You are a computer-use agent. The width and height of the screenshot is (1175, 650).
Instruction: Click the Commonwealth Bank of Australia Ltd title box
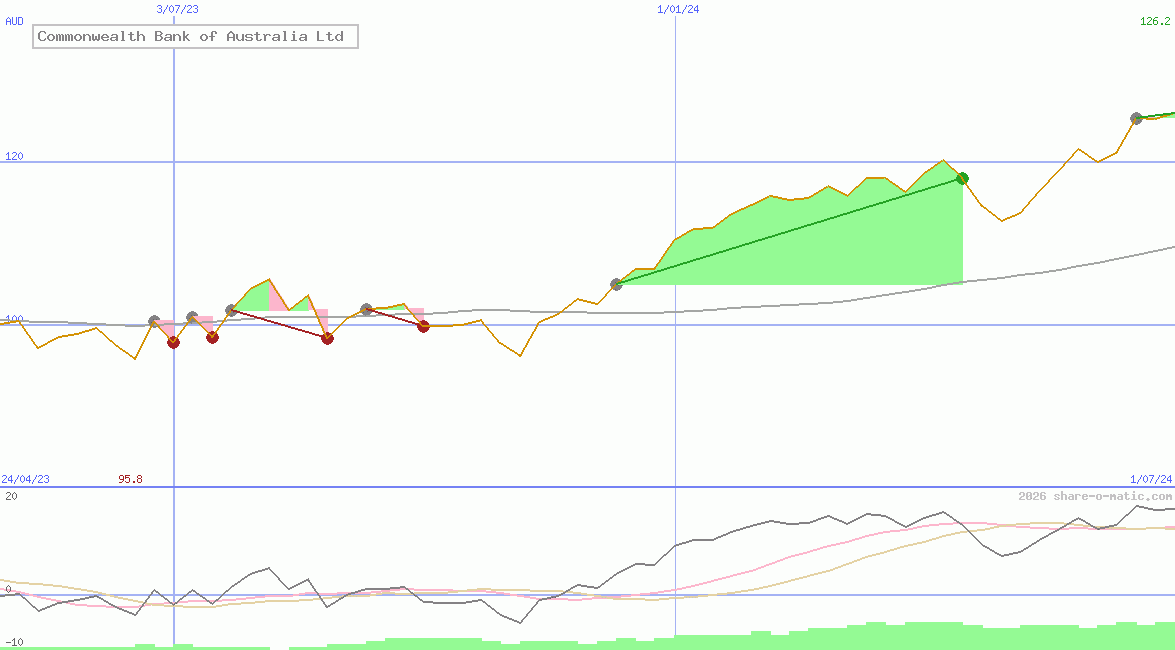(x=196, y=36)
